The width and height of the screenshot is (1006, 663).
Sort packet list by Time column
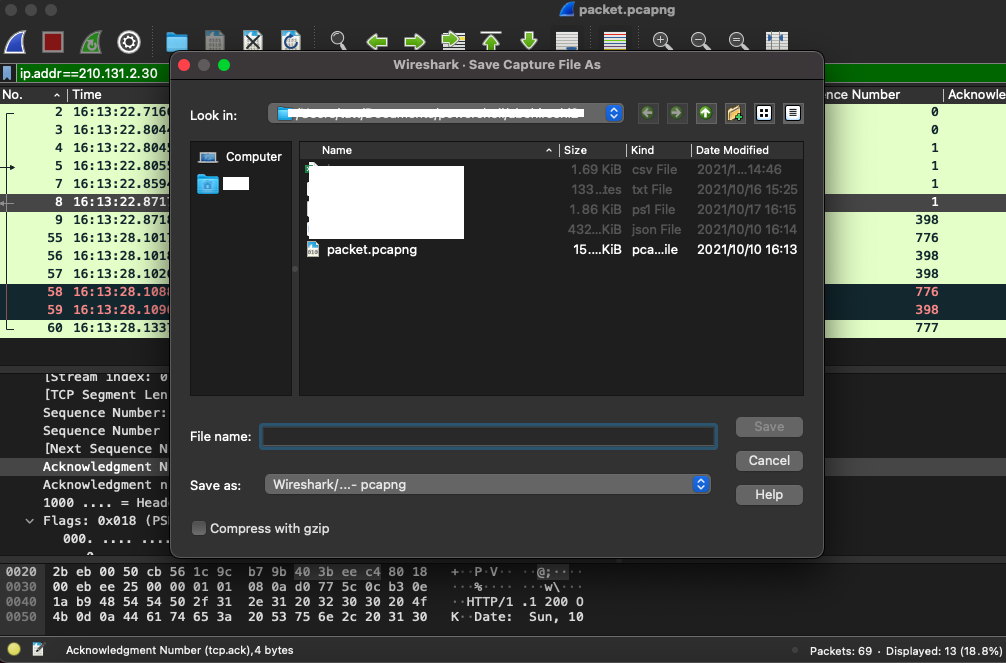pyautogui.click(x=119, y=94)
